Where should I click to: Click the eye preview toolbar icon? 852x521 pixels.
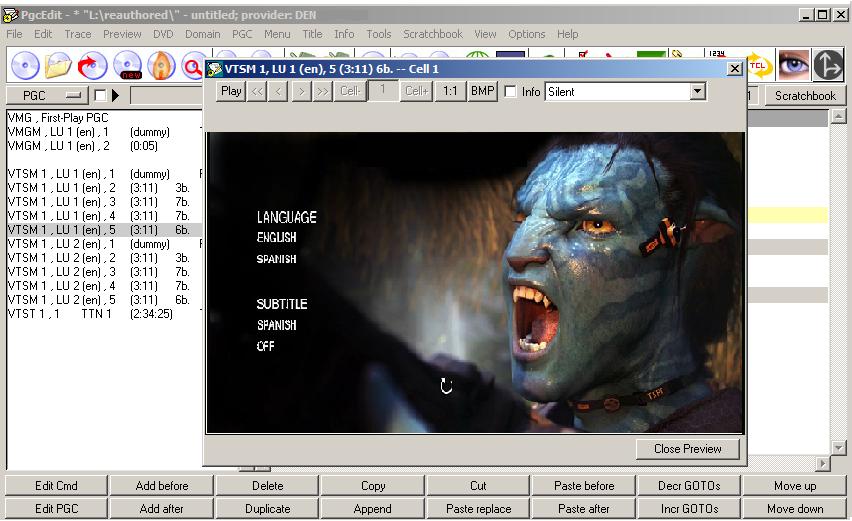(793, 65)
